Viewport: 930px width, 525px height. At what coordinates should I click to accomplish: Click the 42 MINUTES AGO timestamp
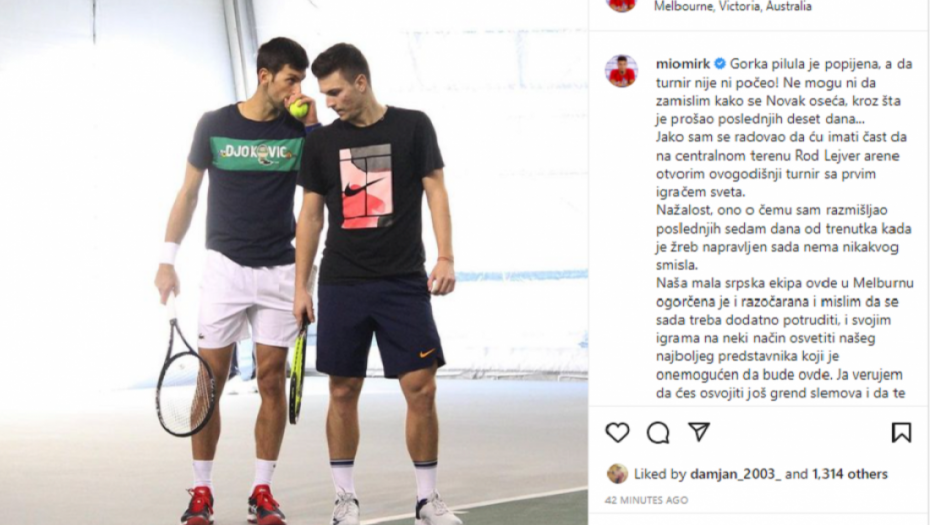[646, 500]
